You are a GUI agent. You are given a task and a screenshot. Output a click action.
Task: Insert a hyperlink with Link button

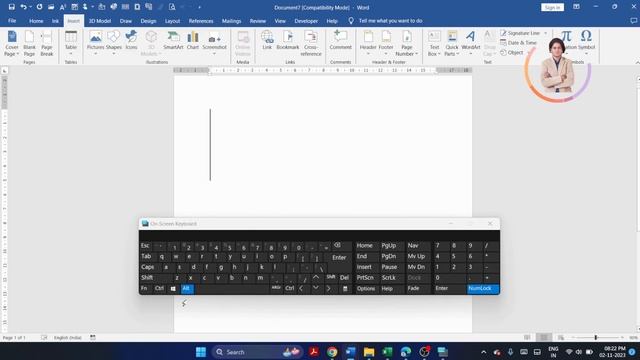(267, 40)
